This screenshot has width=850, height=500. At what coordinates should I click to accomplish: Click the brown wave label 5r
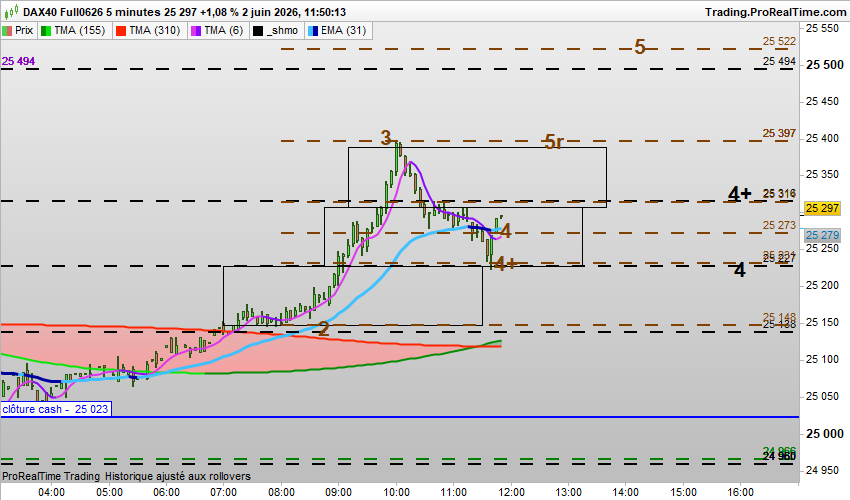pos(553,142)
